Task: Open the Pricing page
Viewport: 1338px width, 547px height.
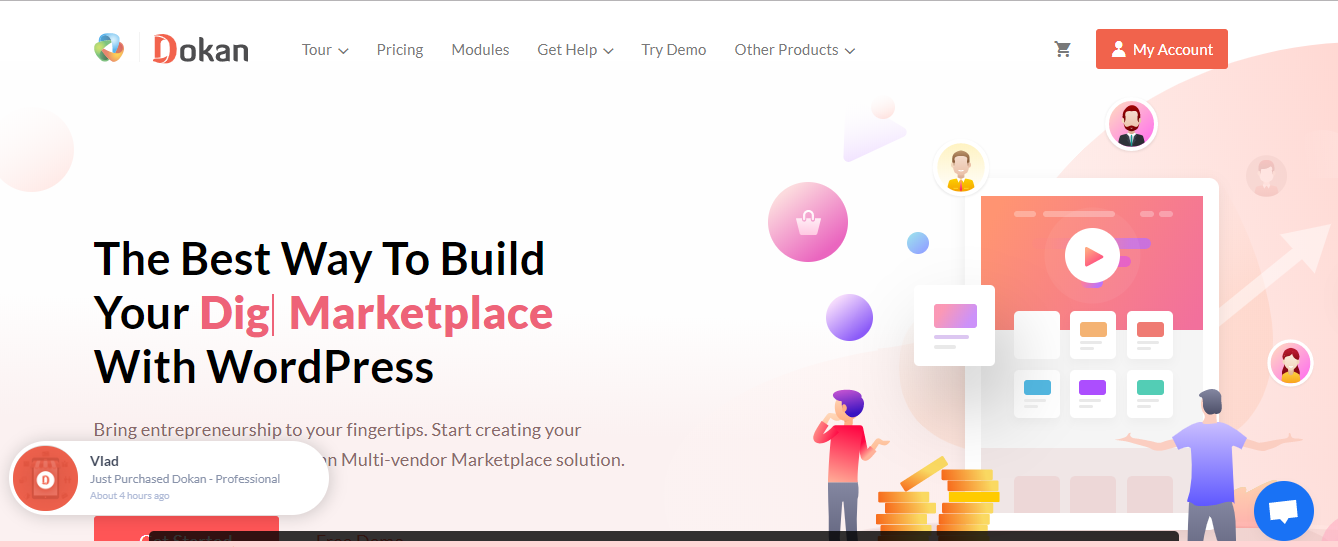Action: coord(400,50)
